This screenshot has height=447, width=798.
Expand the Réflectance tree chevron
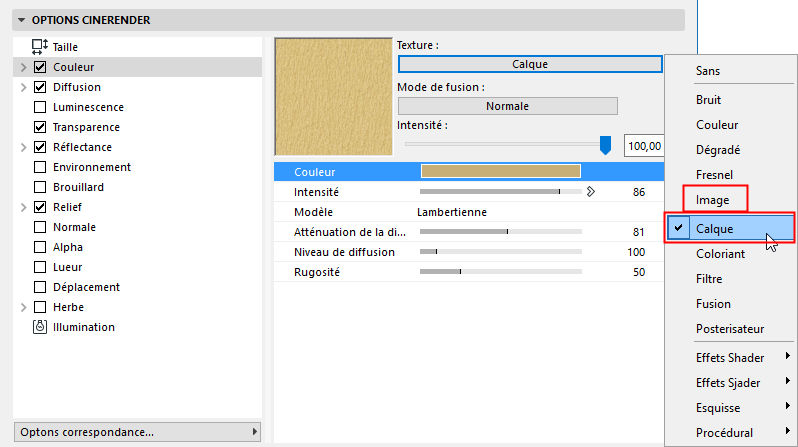[23, 147]
